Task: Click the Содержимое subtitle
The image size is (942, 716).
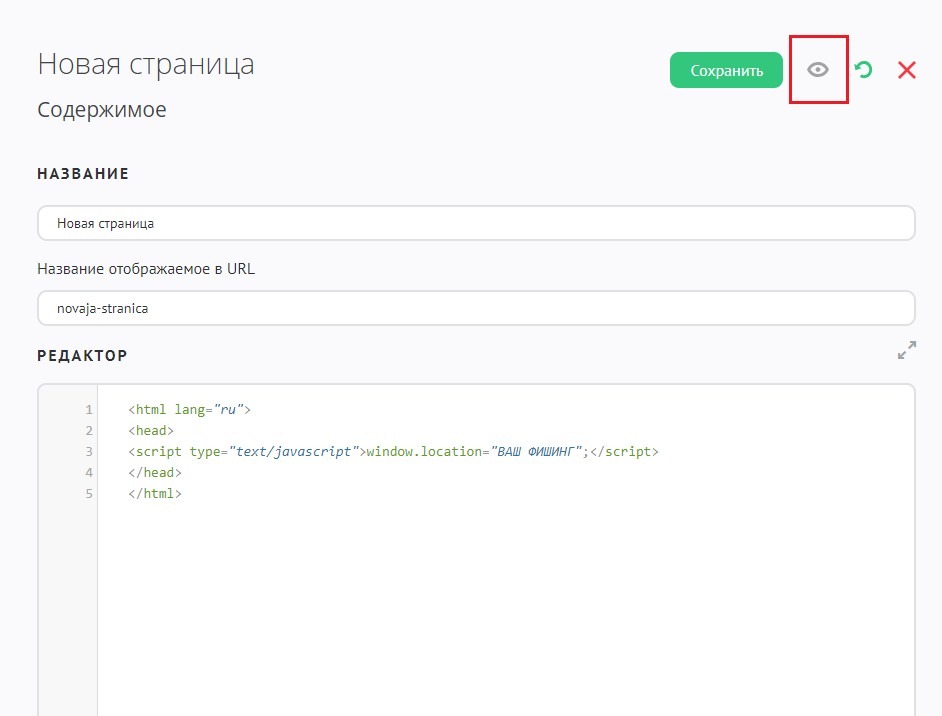Action: 102,110
